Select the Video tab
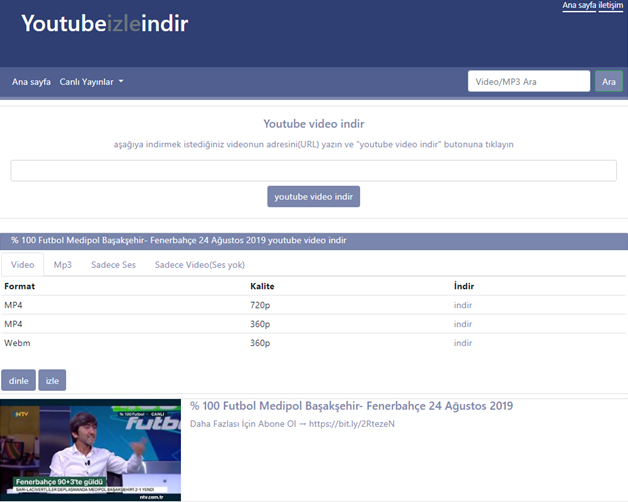This screenshot has height=502, width=628. 23,265
